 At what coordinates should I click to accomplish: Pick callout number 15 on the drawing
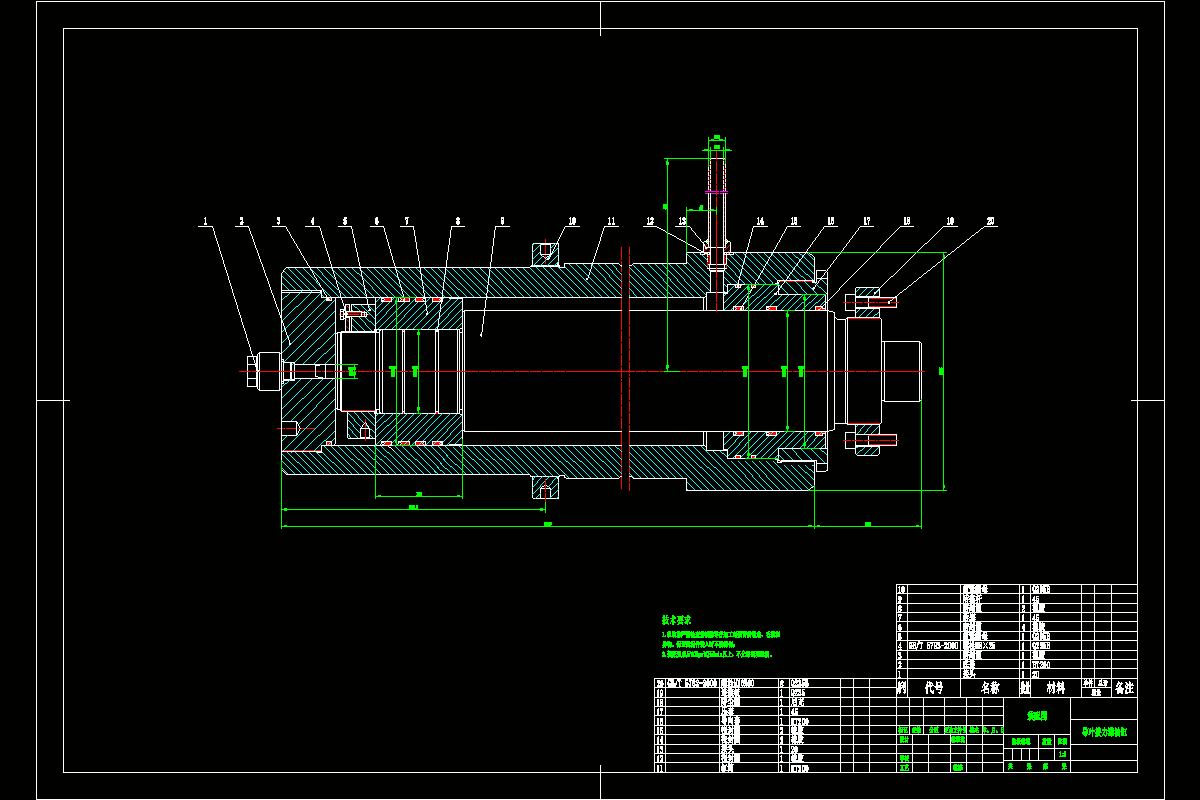(794, 220)
